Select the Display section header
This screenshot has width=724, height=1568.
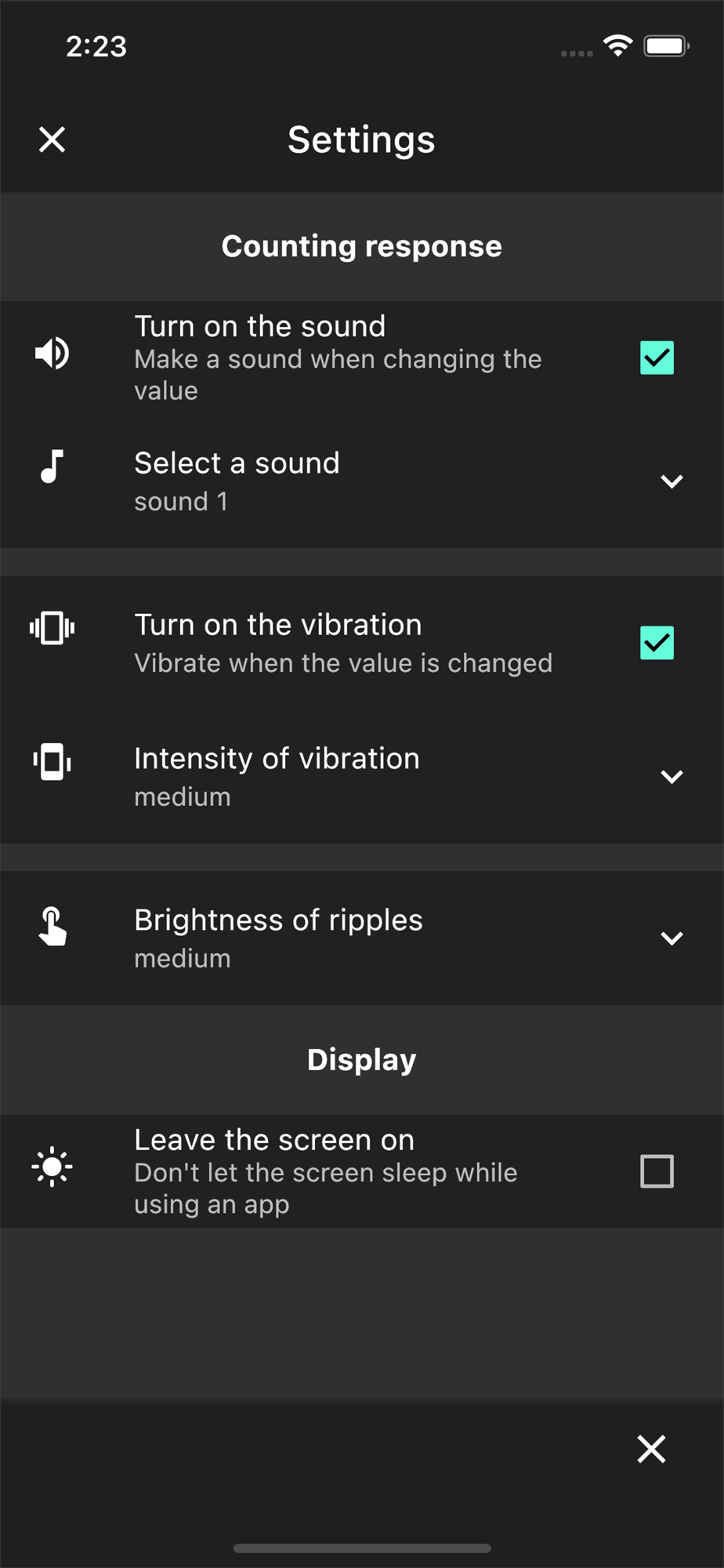click(362, 1060)
